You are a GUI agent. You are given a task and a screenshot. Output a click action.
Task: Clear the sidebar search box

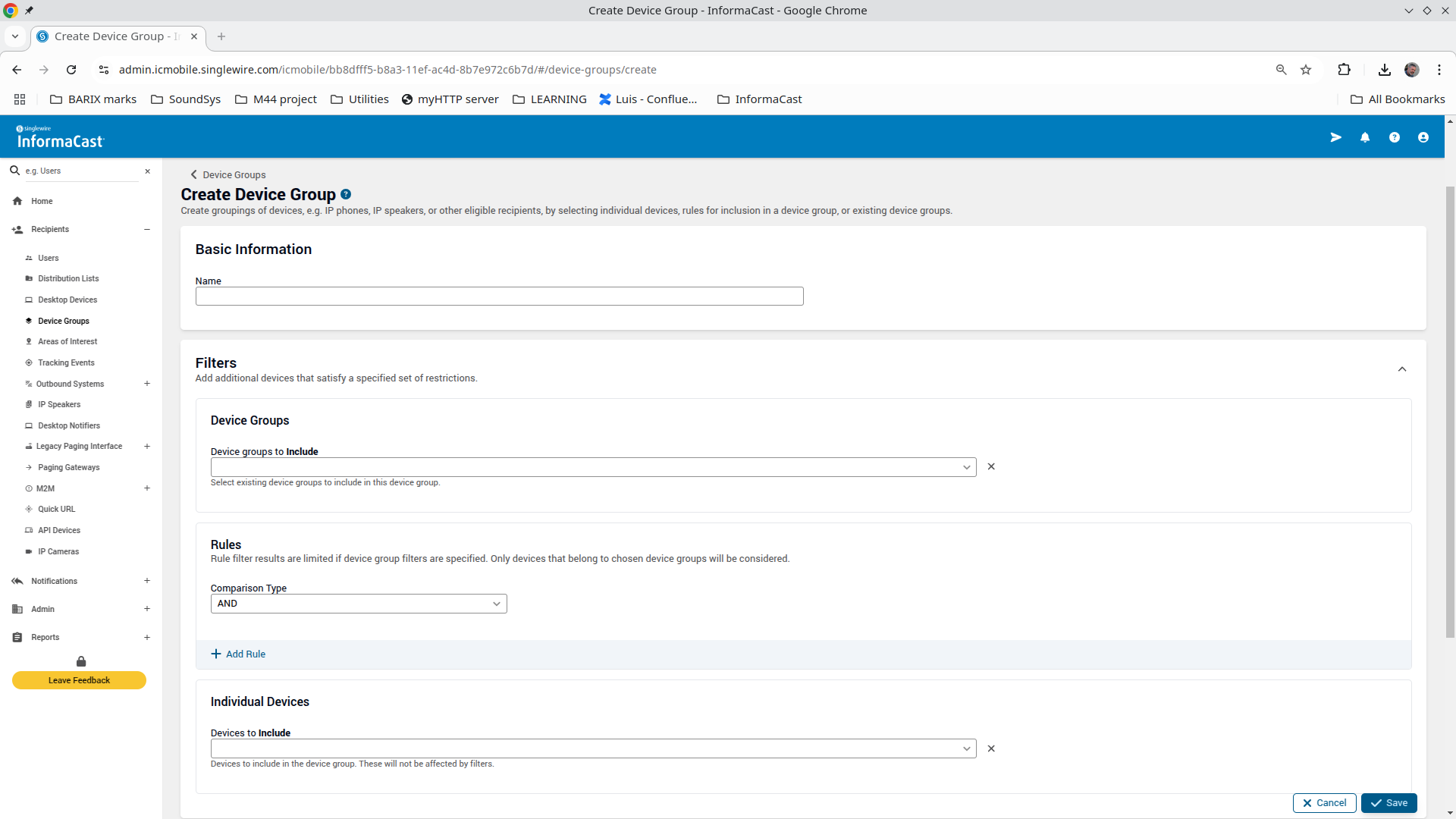(148, 171)
